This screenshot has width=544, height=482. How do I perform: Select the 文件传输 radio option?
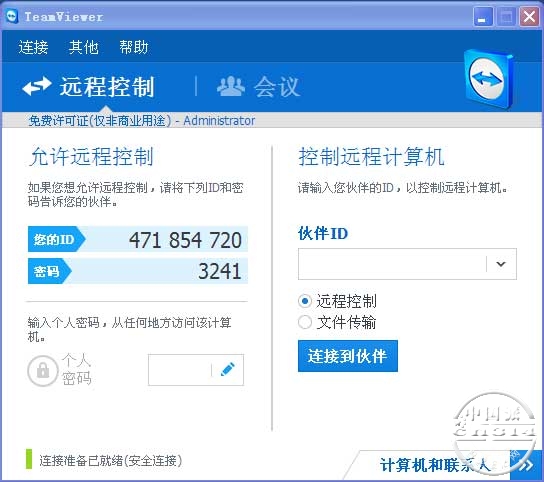coord(305,322)
